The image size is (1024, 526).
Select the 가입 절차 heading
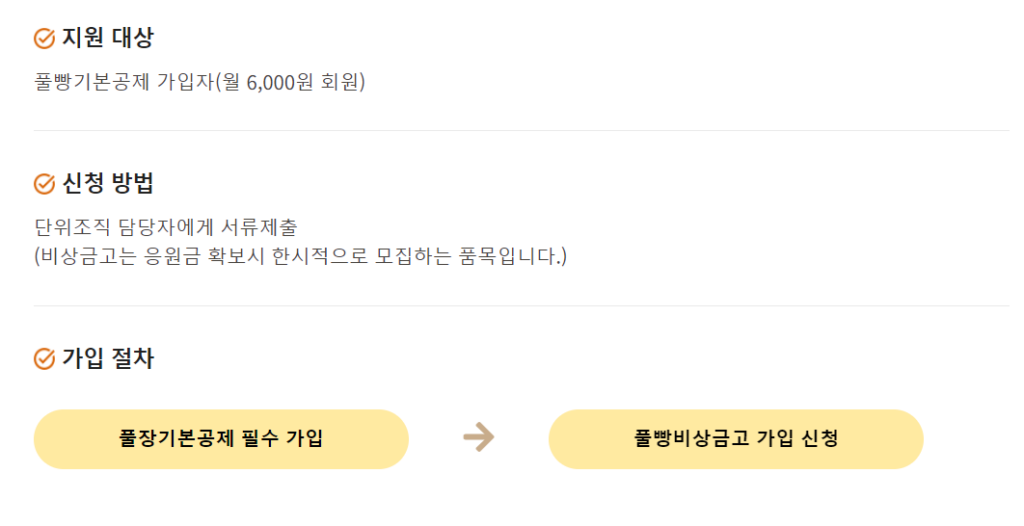[107, 358]
